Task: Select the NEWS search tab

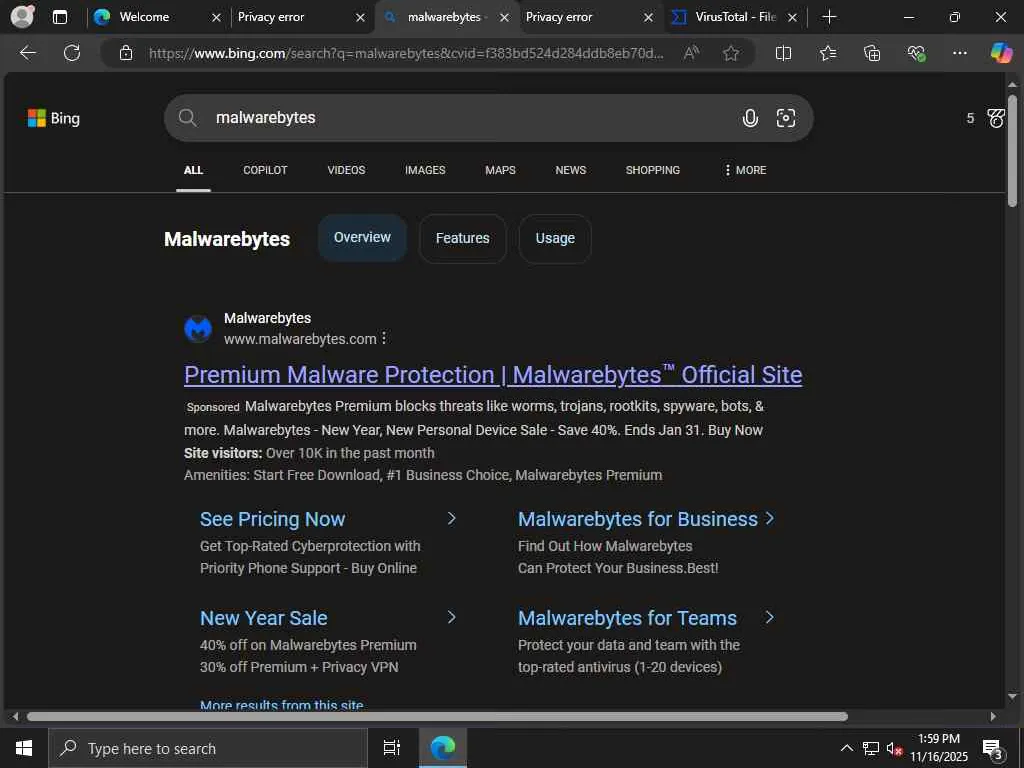Action: (x=571, y=170)
